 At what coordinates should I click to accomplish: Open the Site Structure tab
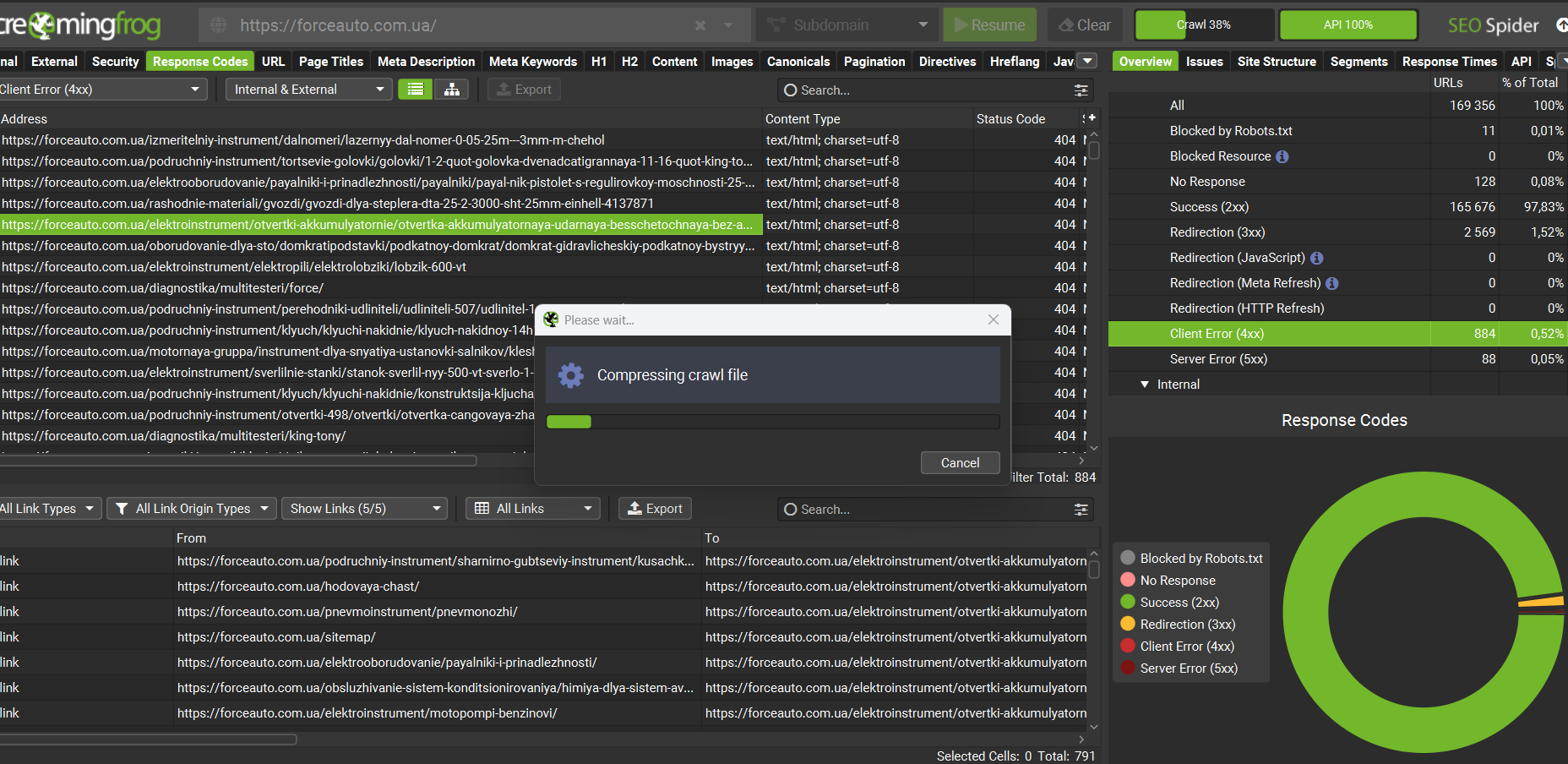[x=1277, y=62]
